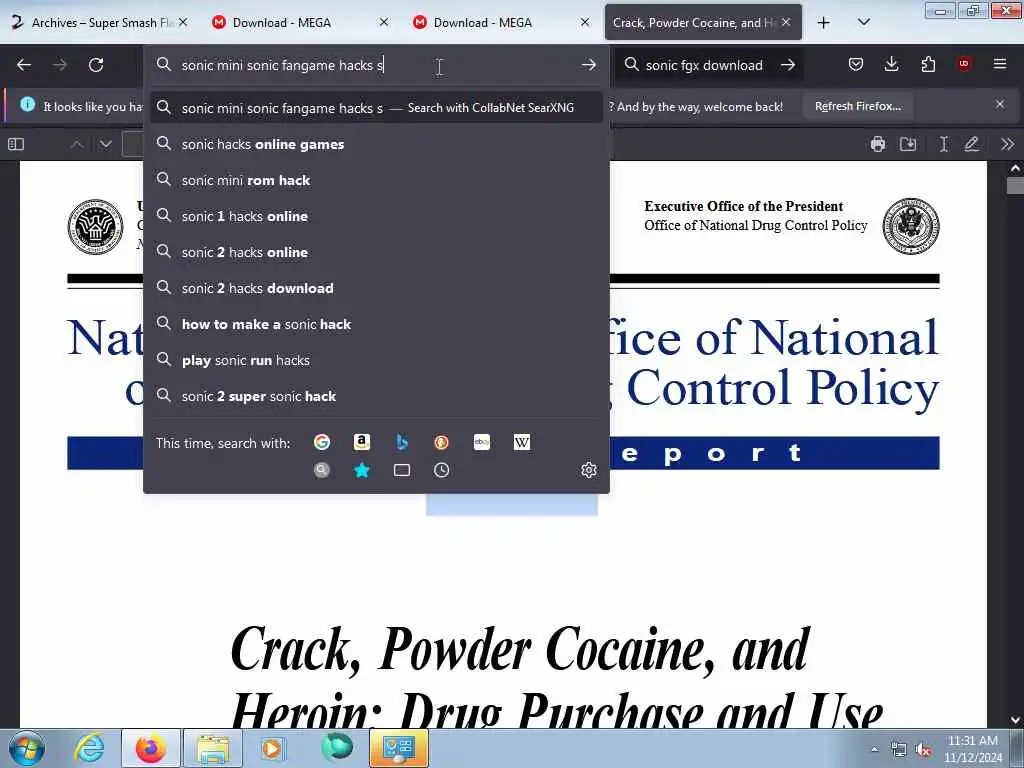Image resolution: width=1024 pixels, height=768 pixels.
Task: Close the Archives – Super Smash Flash tab
Action: tap(183, 22)
